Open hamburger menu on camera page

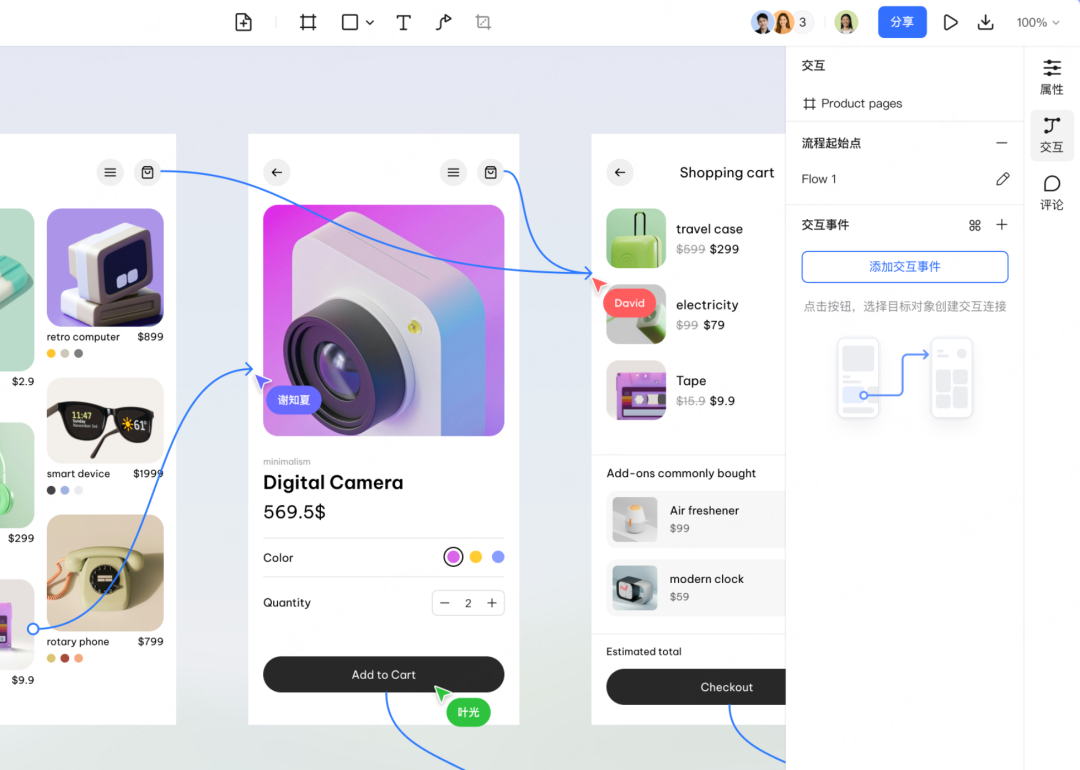pos(453,172)
